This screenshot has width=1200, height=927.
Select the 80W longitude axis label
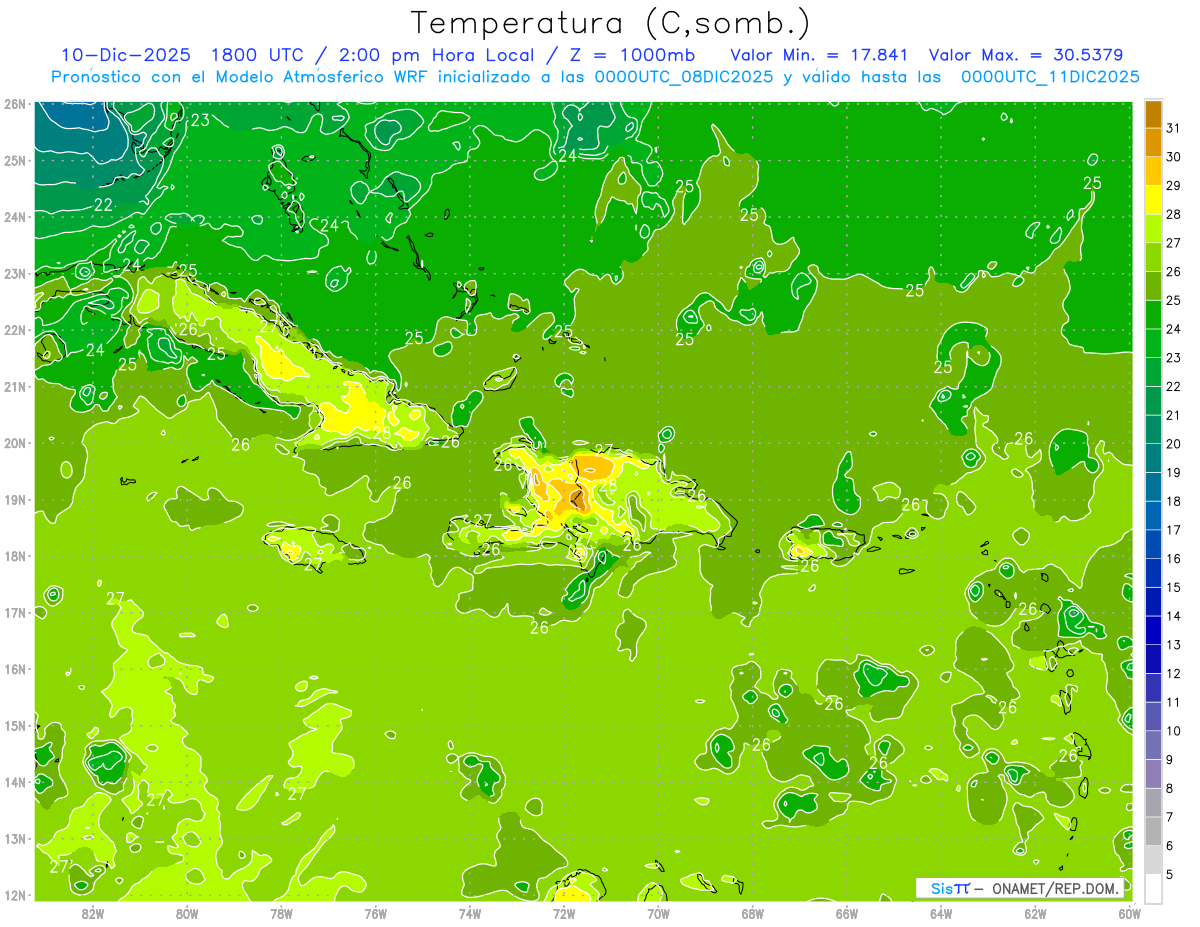[187, 912]
